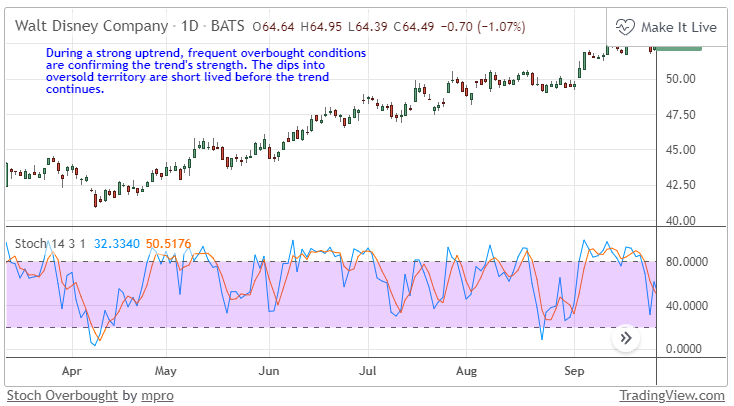Click the orange stochastic value 50.5176

(x=168, y=244)
